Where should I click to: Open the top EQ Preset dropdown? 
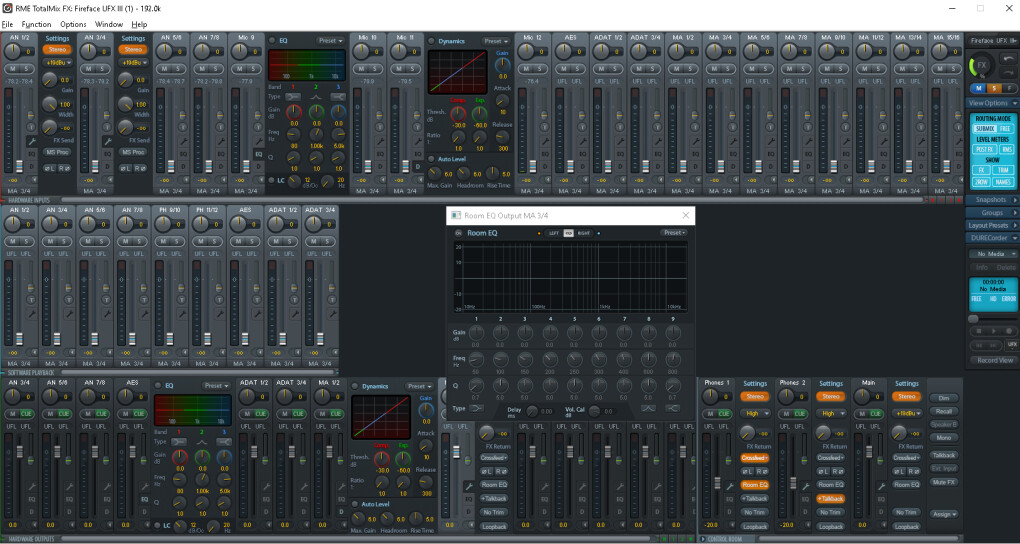330,40
